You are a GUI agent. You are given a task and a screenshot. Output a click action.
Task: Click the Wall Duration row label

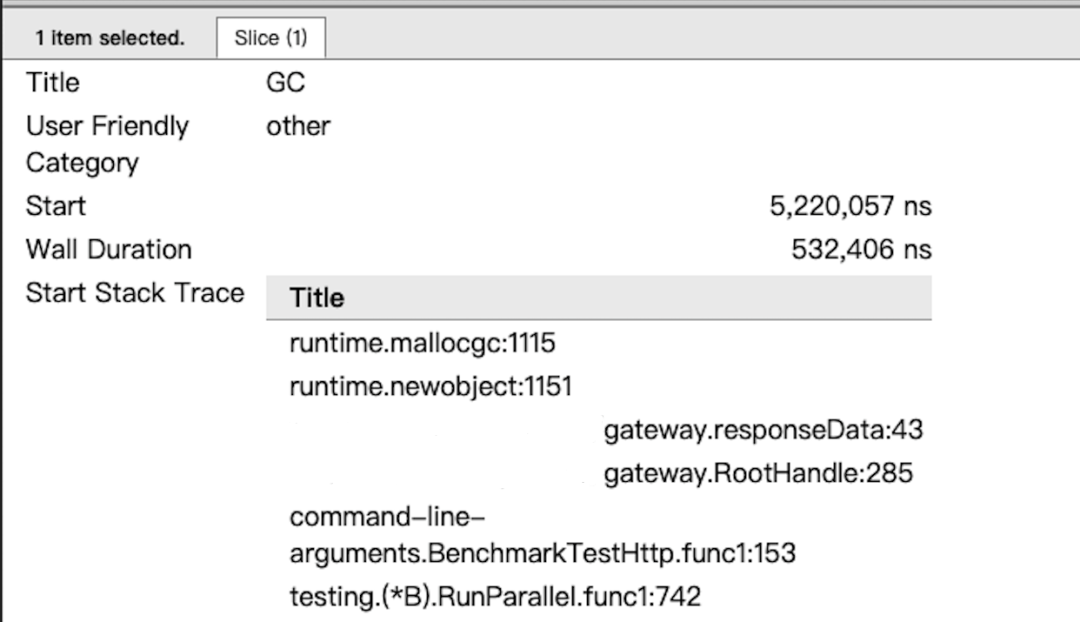(x=108, y=250)
